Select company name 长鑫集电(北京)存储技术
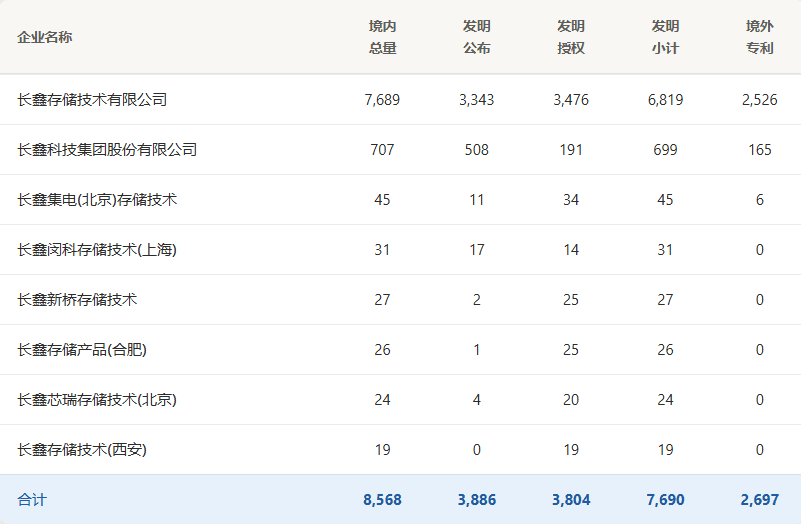Screen dimensions: 801x524 coord(97,200)
